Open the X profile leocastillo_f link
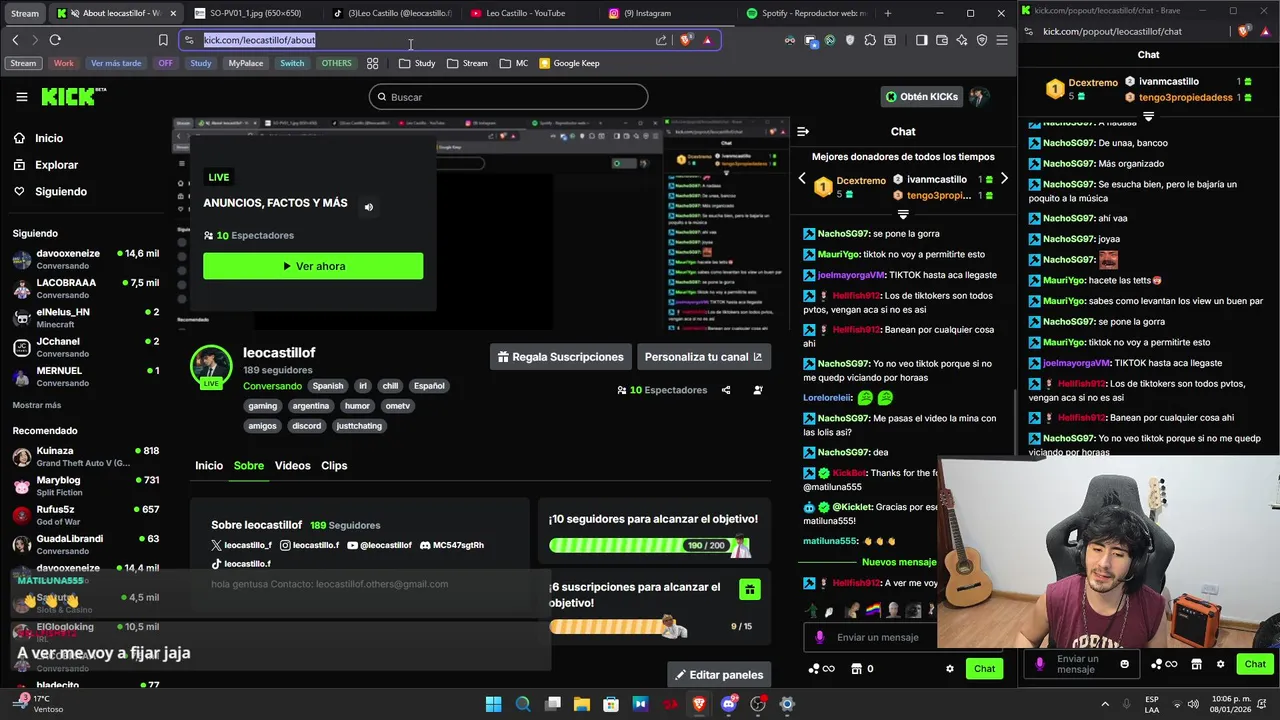The height and width of the screenshot is (720, 1280). click(241, 545)
